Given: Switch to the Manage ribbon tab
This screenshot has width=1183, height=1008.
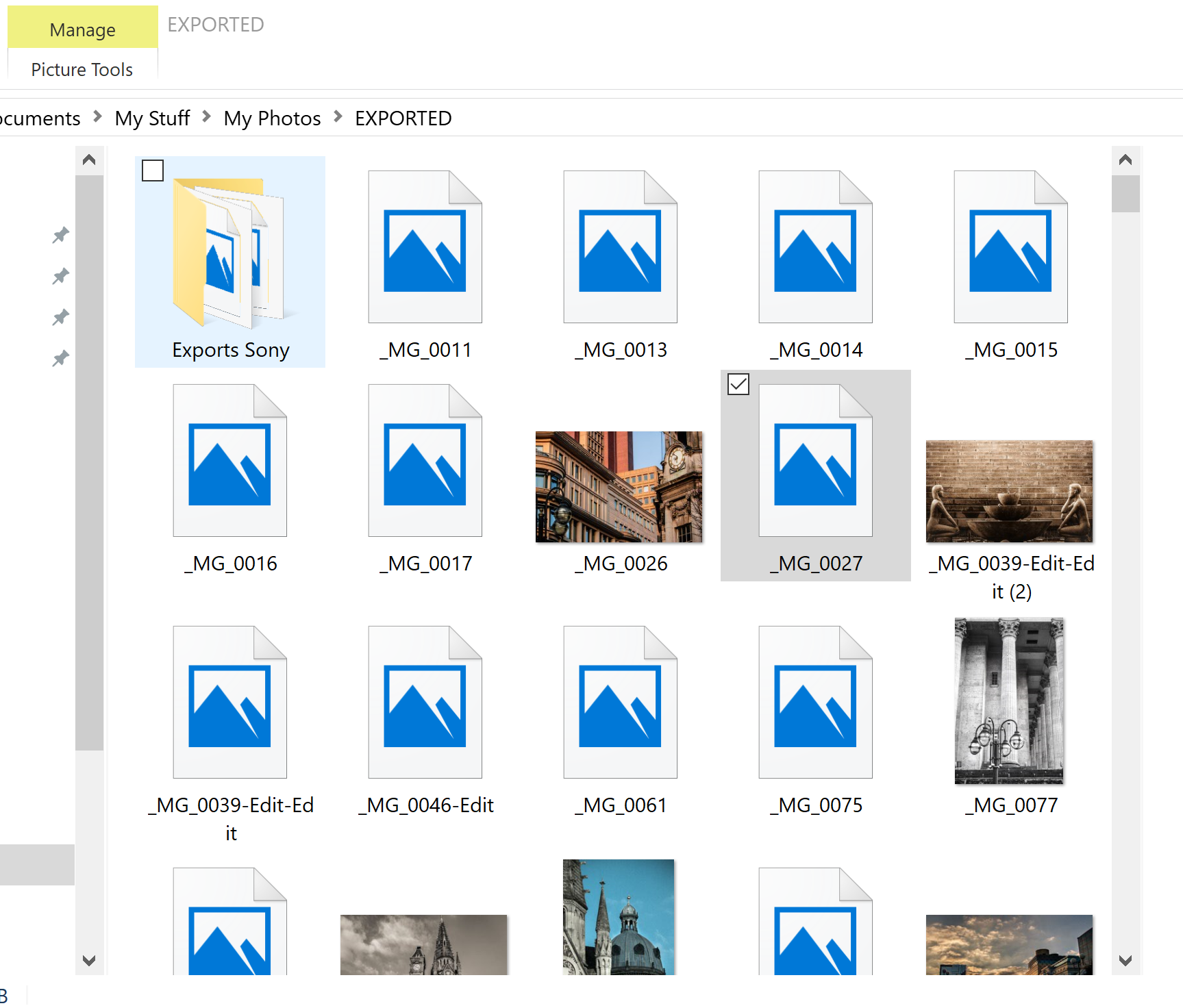Looking at the screenshot, I should (x=82, y=29).
